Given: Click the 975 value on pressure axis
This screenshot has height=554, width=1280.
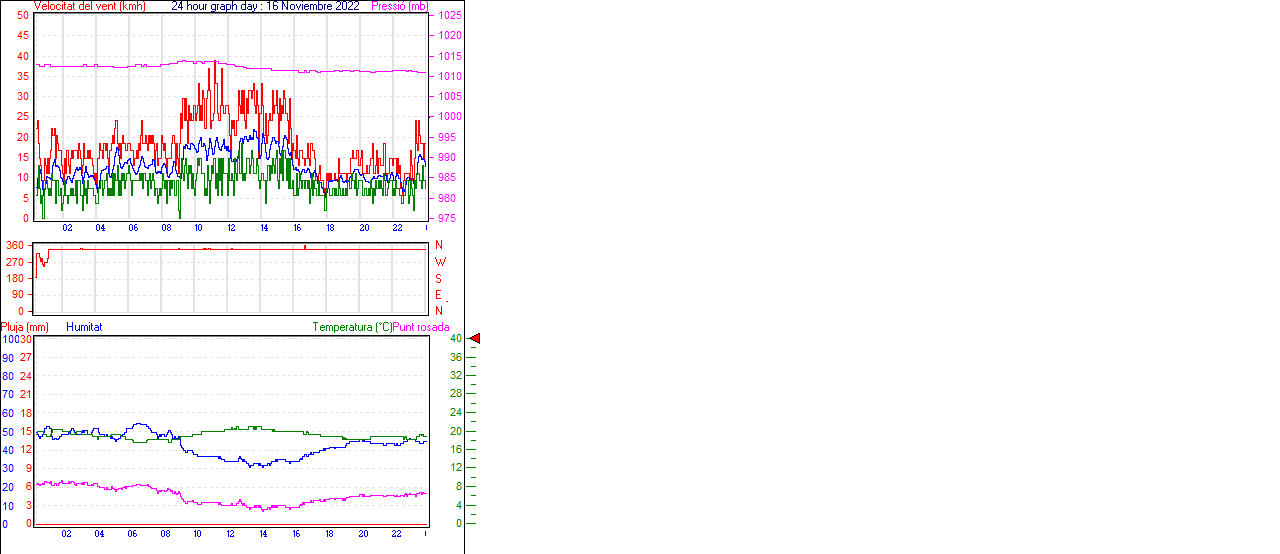Looking at the screenshot, I should 447,218.
